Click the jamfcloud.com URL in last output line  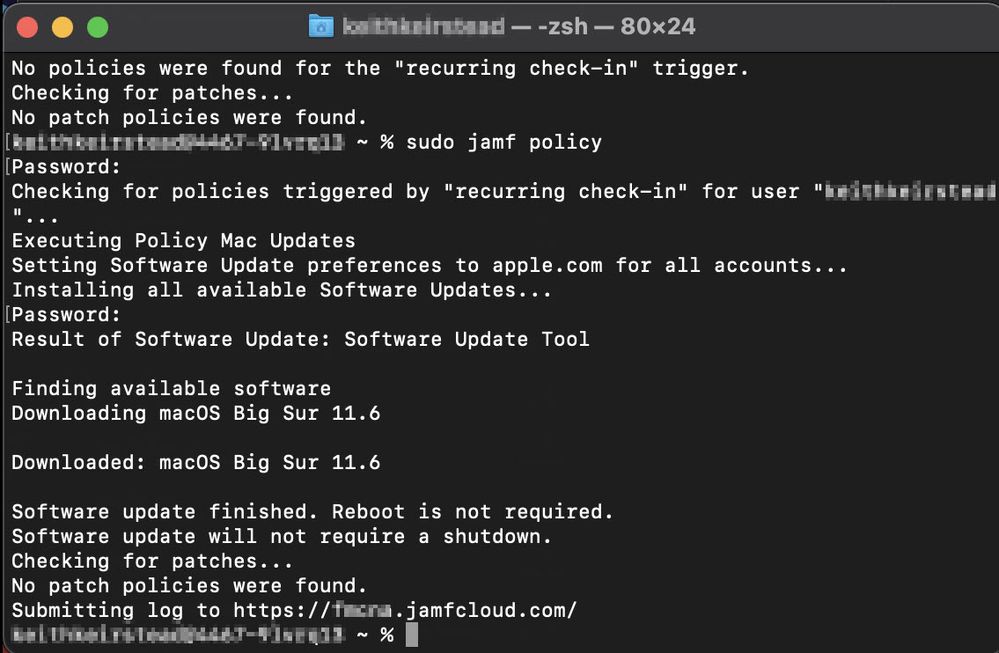pos(405,610)
